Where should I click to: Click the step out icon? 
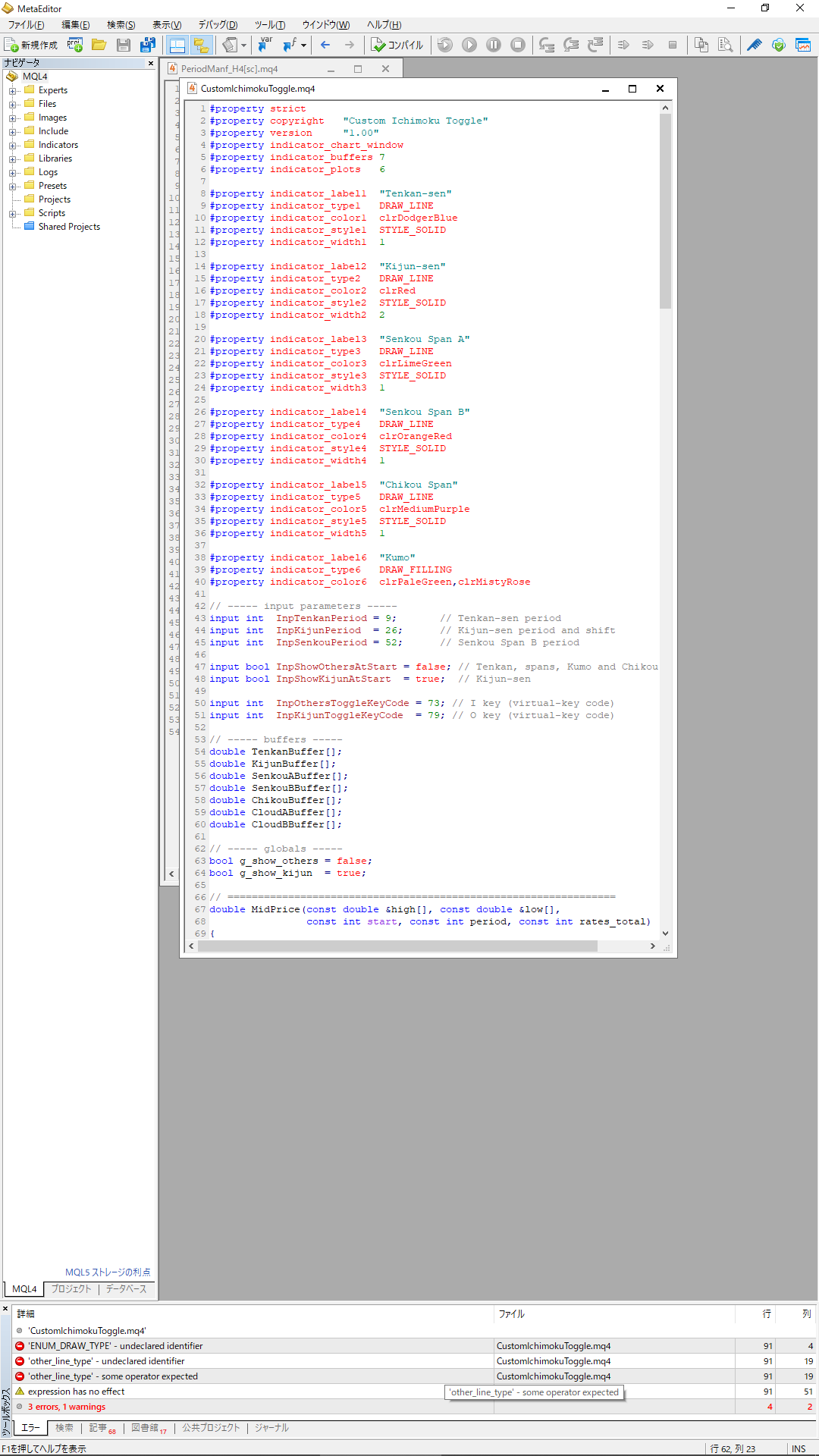click(x=595, y=45)
